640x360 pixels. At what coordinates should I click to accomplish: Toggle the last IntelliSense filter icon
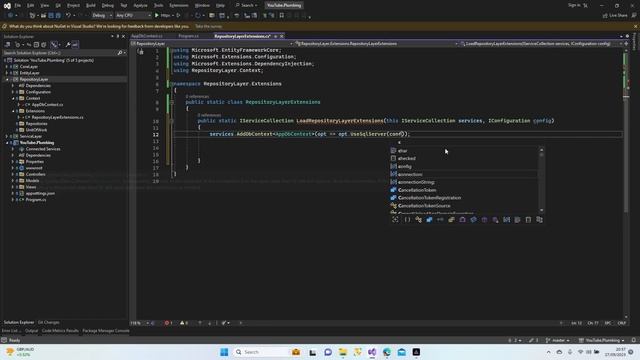tap(539, 220)
